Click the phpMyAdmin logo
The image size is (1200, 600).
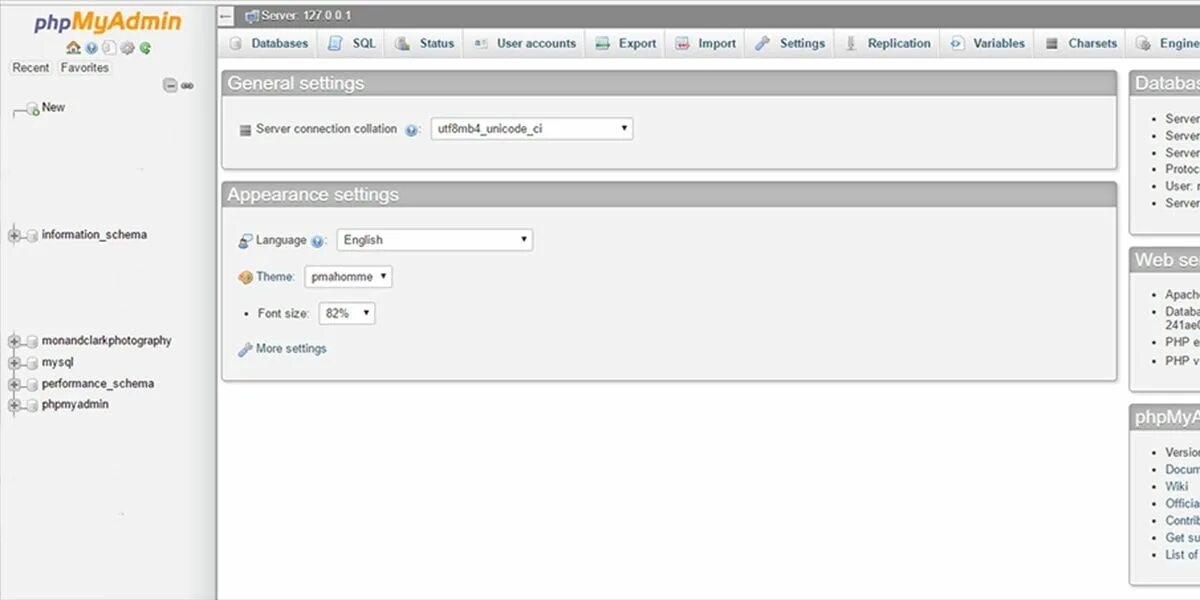108,22
